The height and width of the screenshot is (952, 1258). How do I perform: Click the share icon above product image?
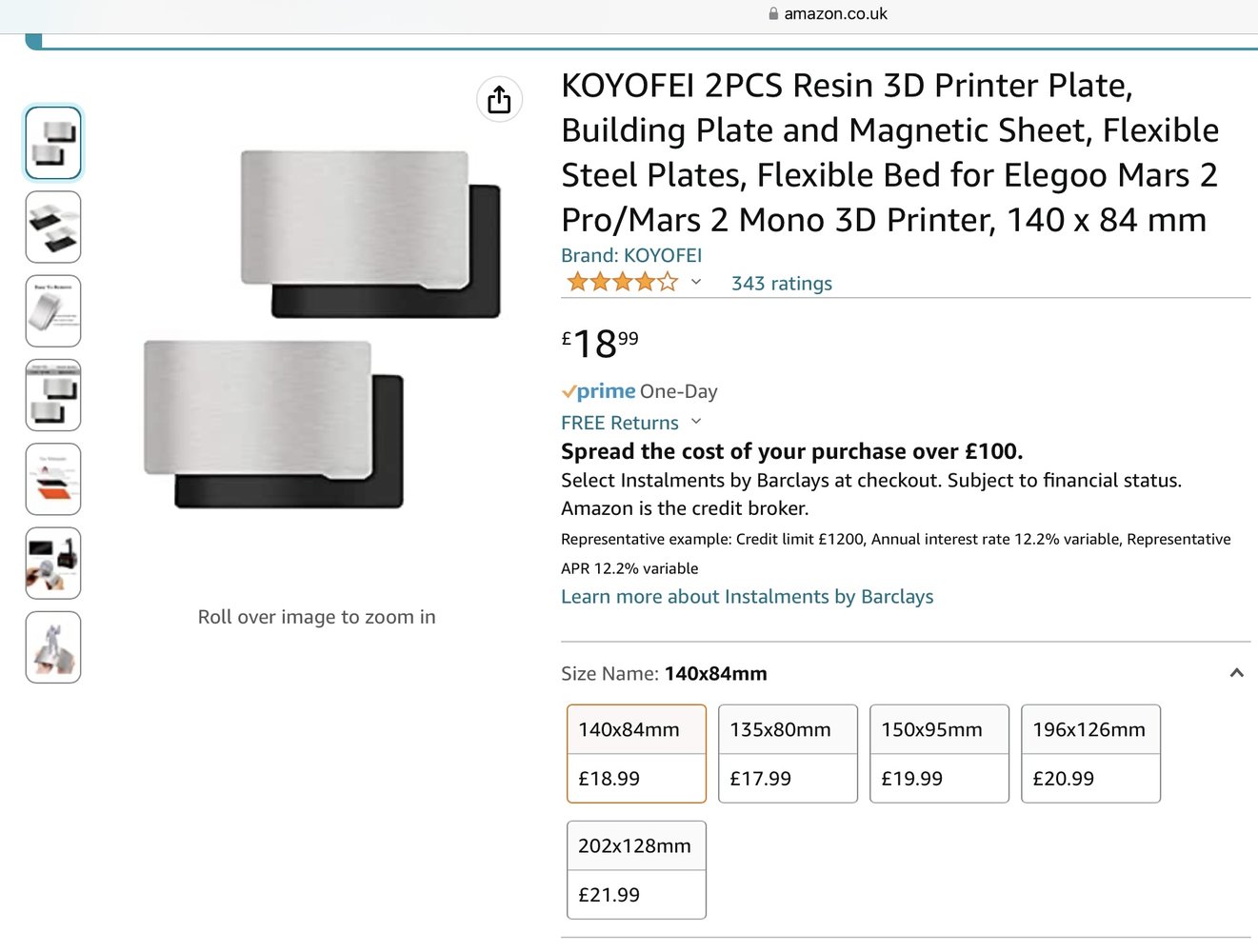tap(499, 99)
